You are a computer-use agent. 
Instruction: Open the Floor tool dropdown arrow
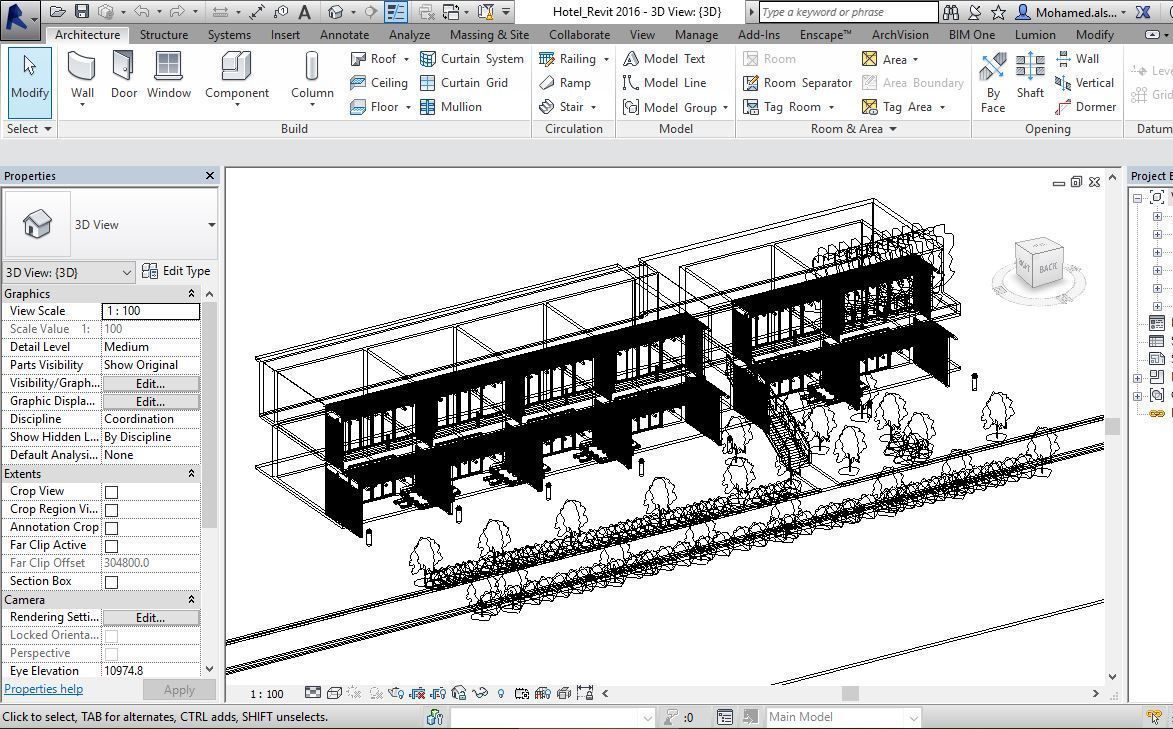click(408, 107)
